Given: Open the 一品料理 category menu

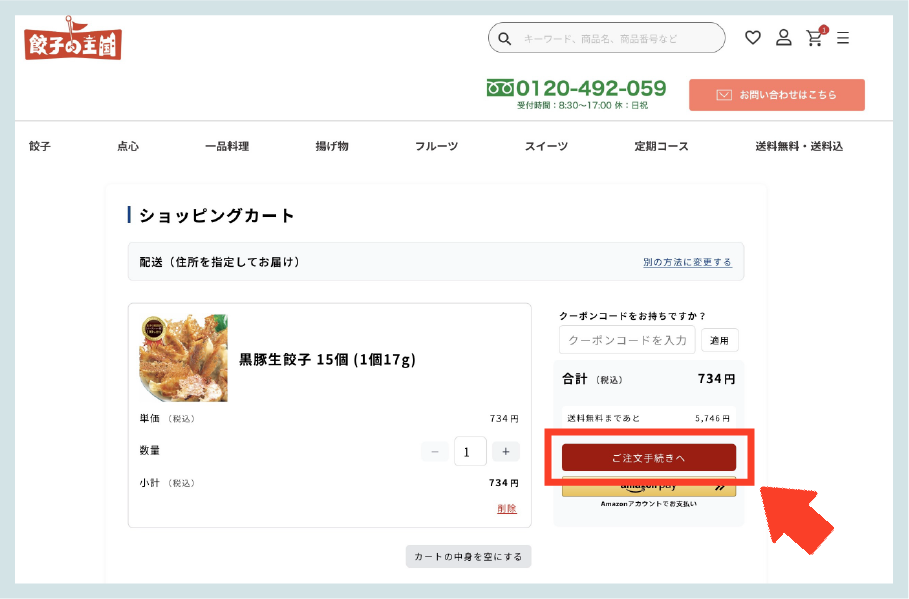Looking at the screenshot, I should 227,146.
